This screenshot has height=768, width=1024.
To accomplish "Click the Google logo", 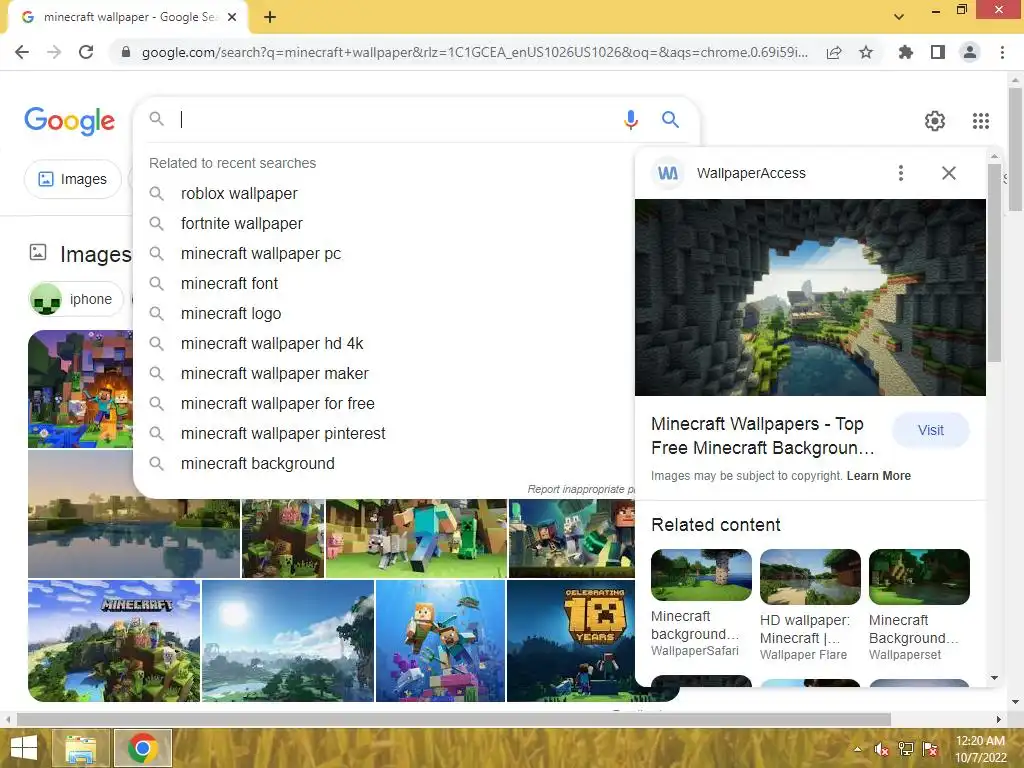I will click(x=69, y=121).
